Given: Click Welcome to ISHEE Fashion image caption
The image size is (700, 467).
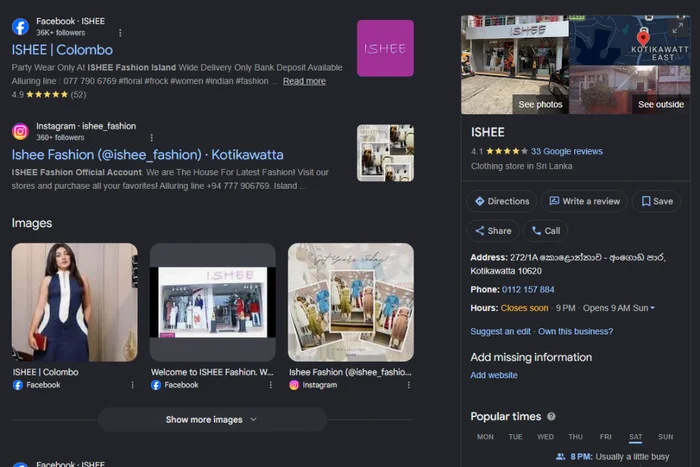Looking at the screenshot, I should click(212, 372).
